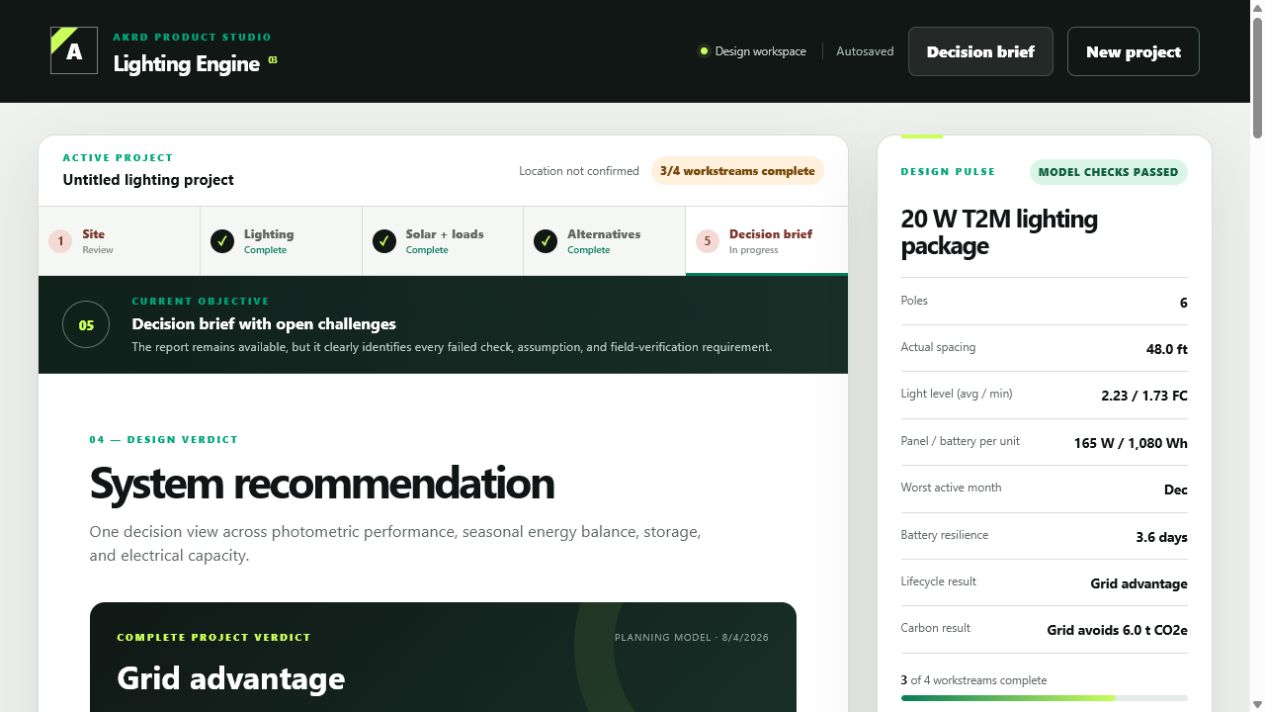
Task: Click the vertical page scrollbar thumb
Action: pos(1257,78)
